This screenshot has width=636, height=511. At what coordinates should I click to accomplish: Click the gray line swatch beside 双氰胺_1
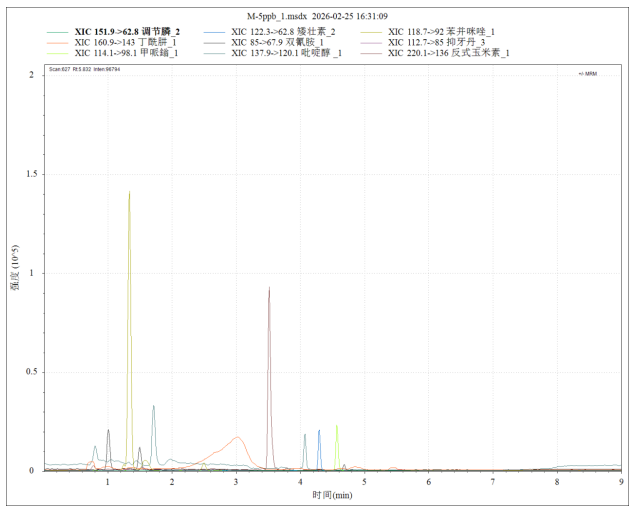214,43
